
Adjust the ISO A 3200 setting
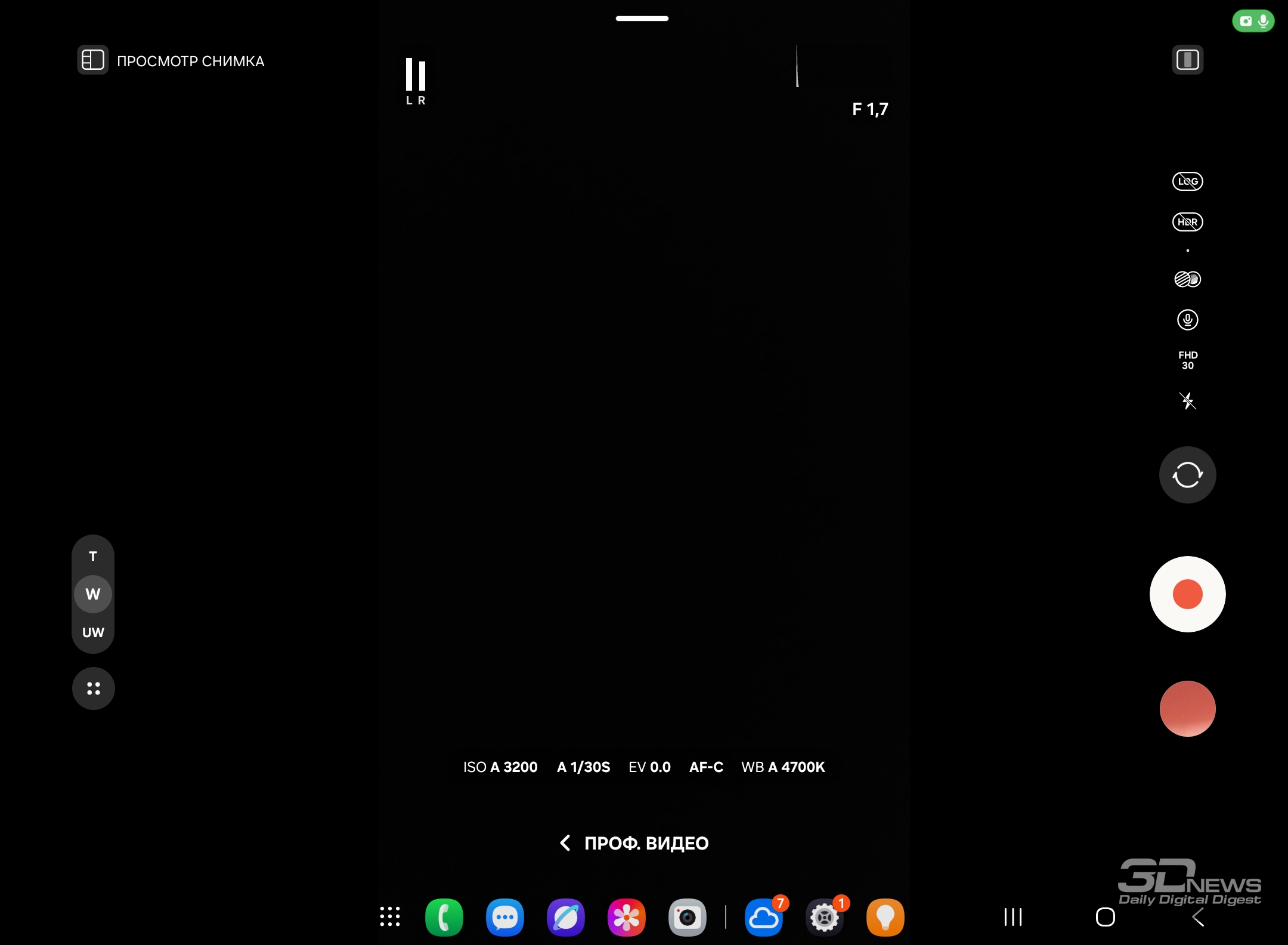[x=500, y=767]
